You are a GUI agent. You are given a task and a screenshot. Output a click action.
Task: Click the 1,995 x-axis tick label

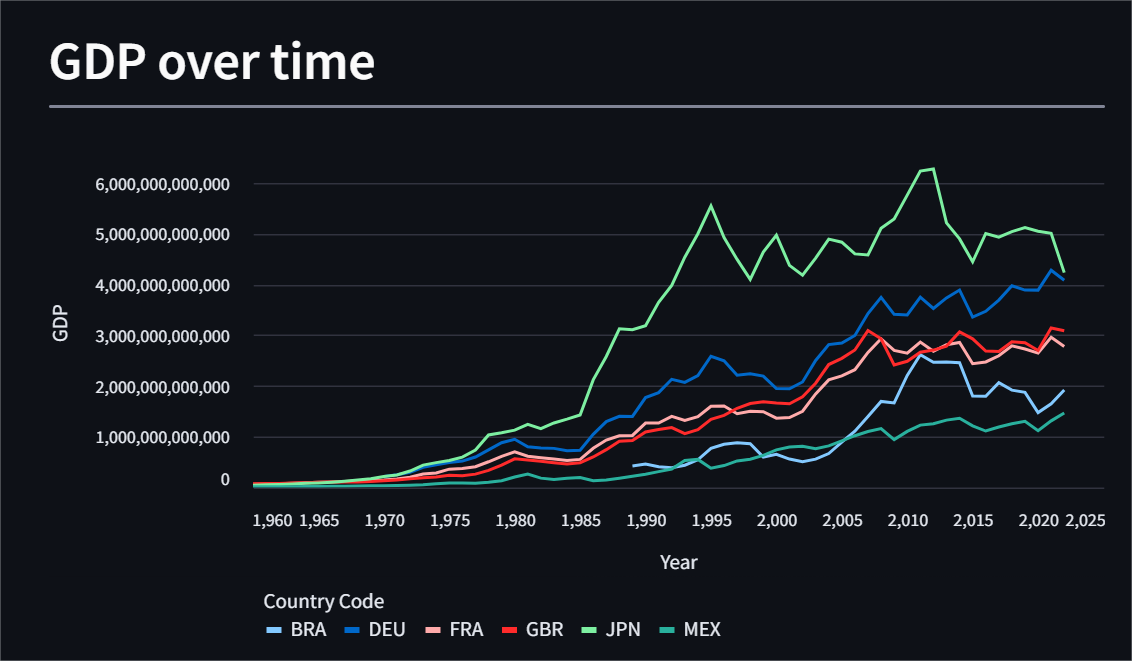pyautogui.click(x=712, y=521)
